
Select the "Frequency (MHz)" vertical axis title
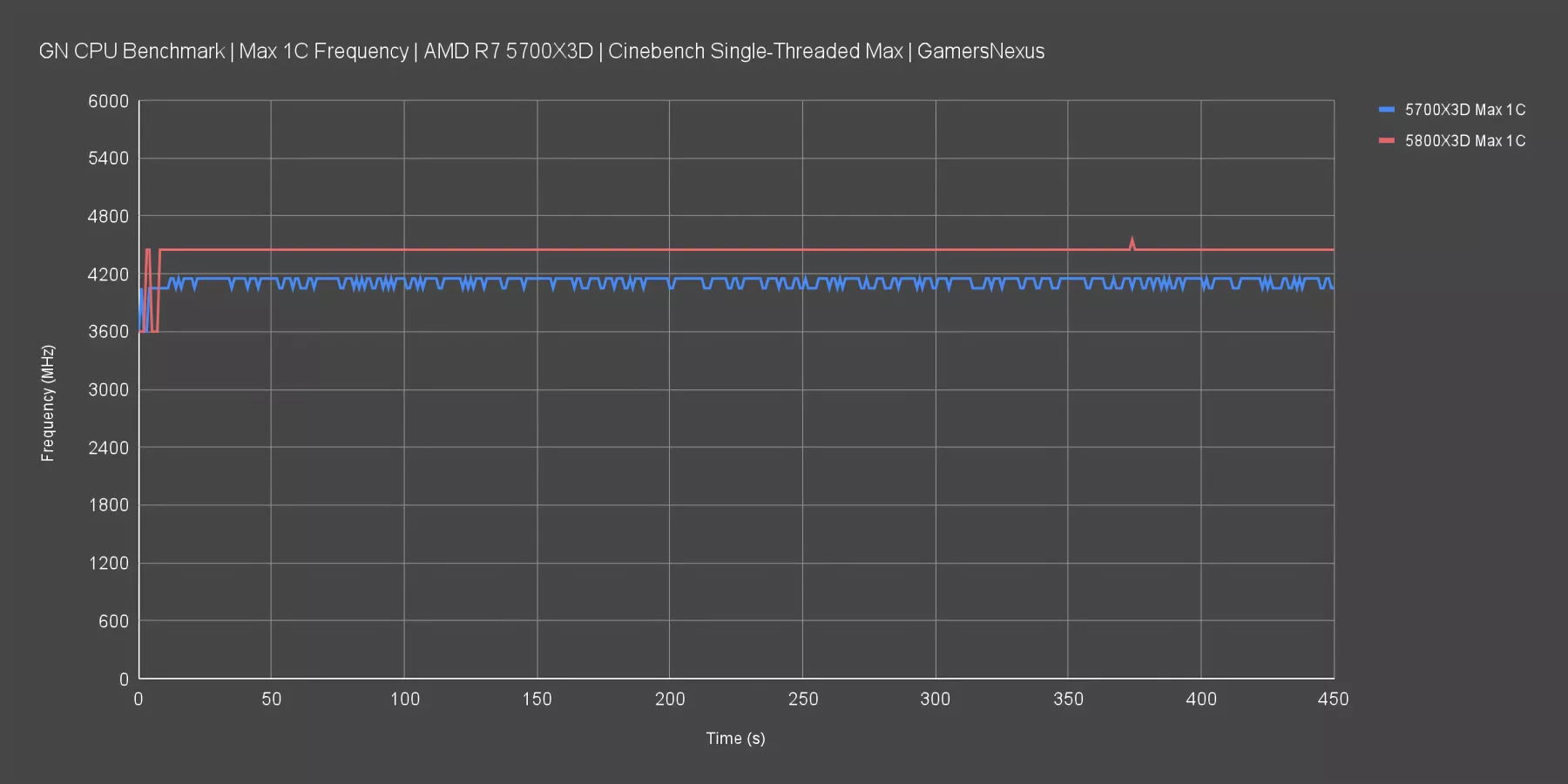(48, 403)
